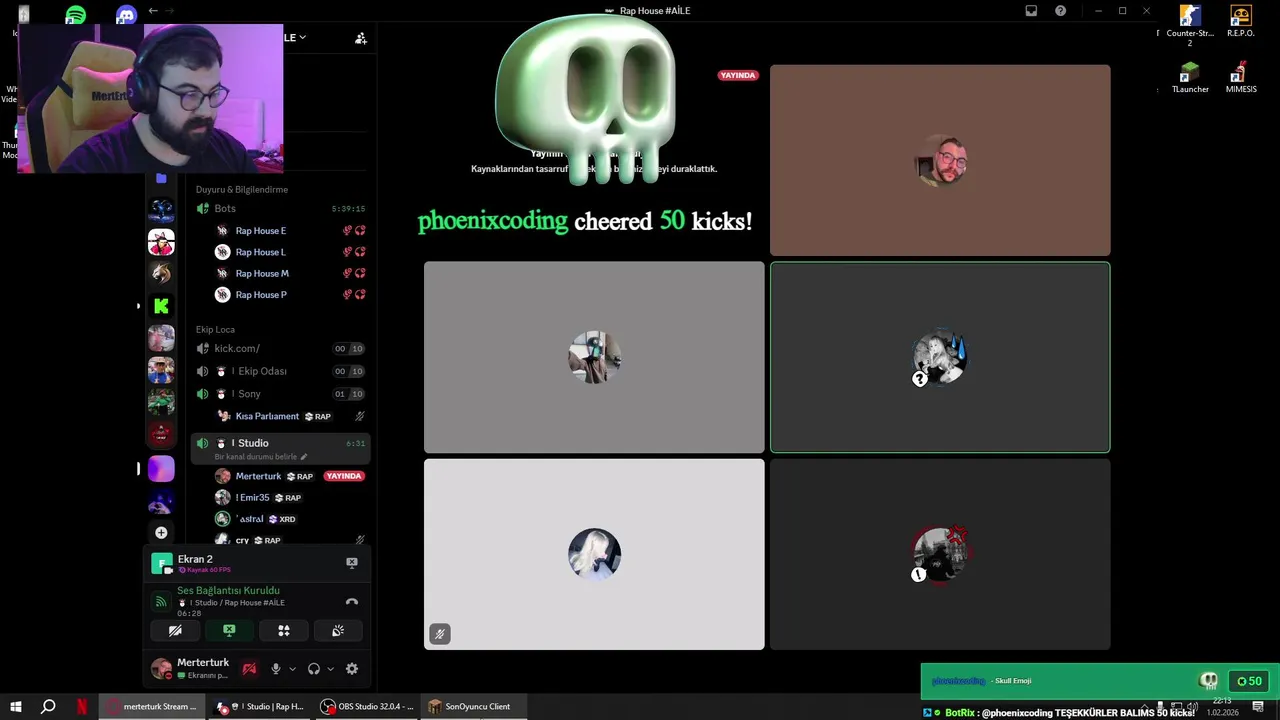Toggle microphone mute for Merterturk
The width and height of the screenshot is (1280, 720).
(276, 669)
